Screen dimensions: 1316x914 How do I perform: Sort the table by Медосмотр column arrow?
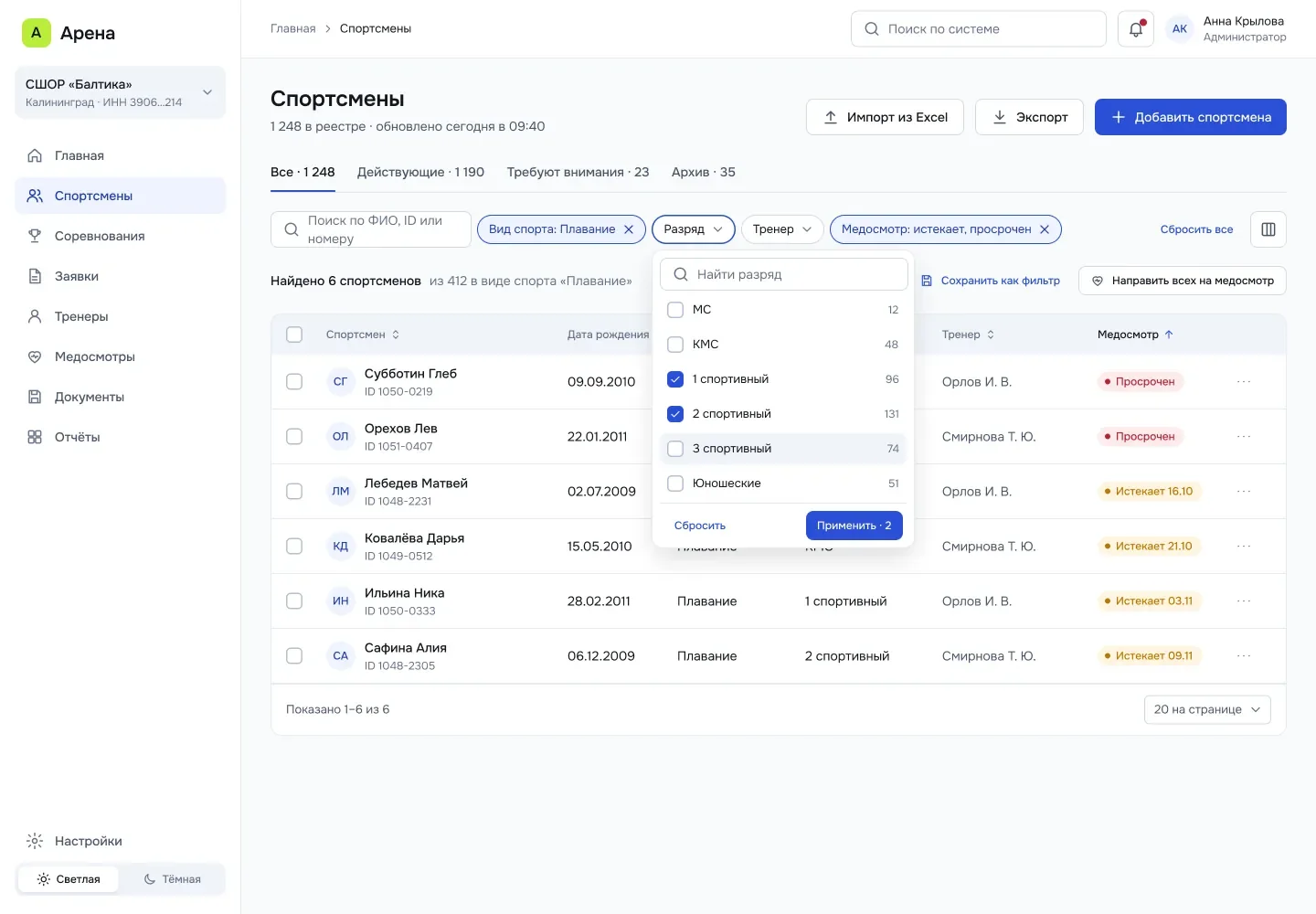point(1169,335)
